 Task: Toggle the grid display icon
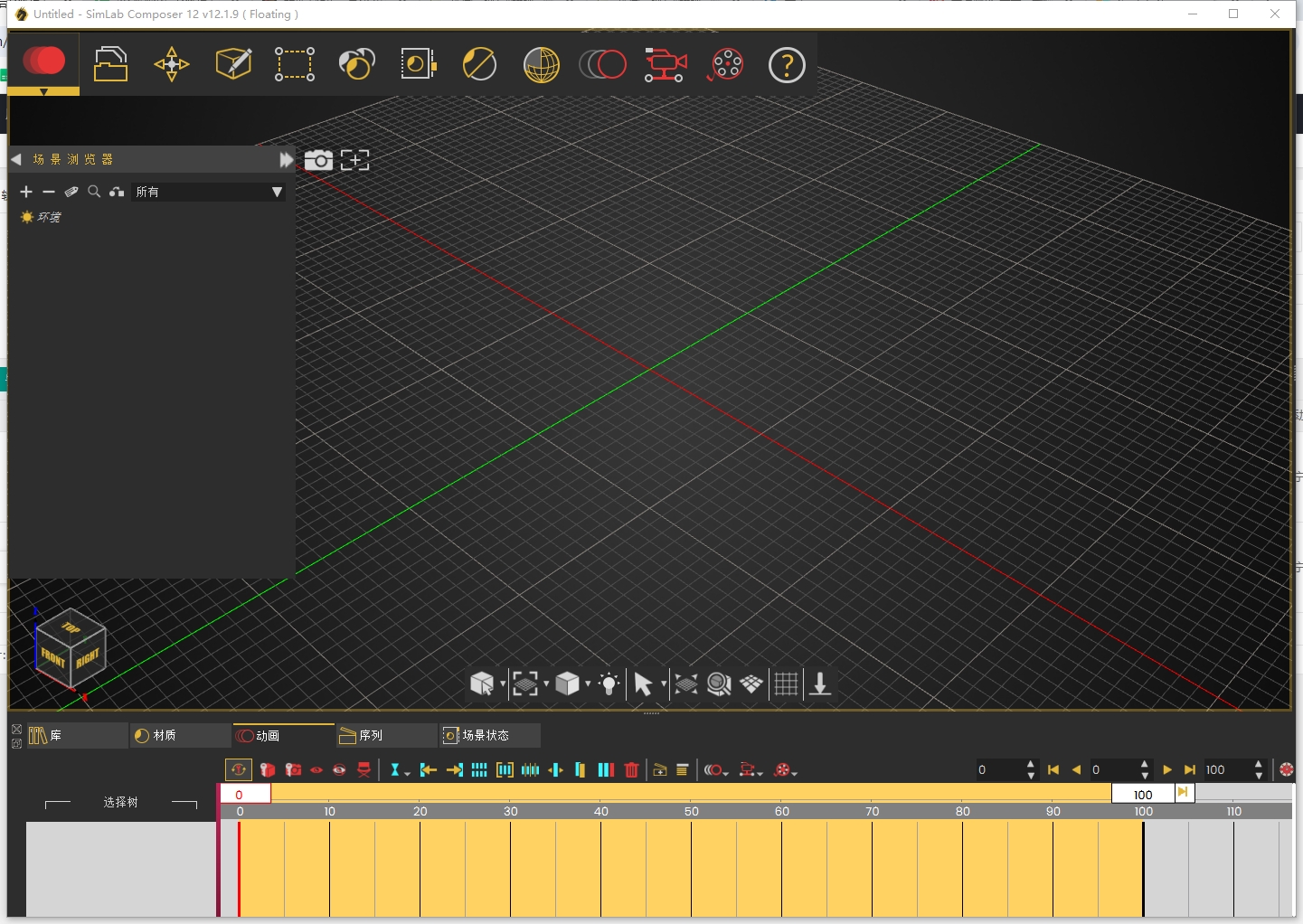[x=786, y=684]
